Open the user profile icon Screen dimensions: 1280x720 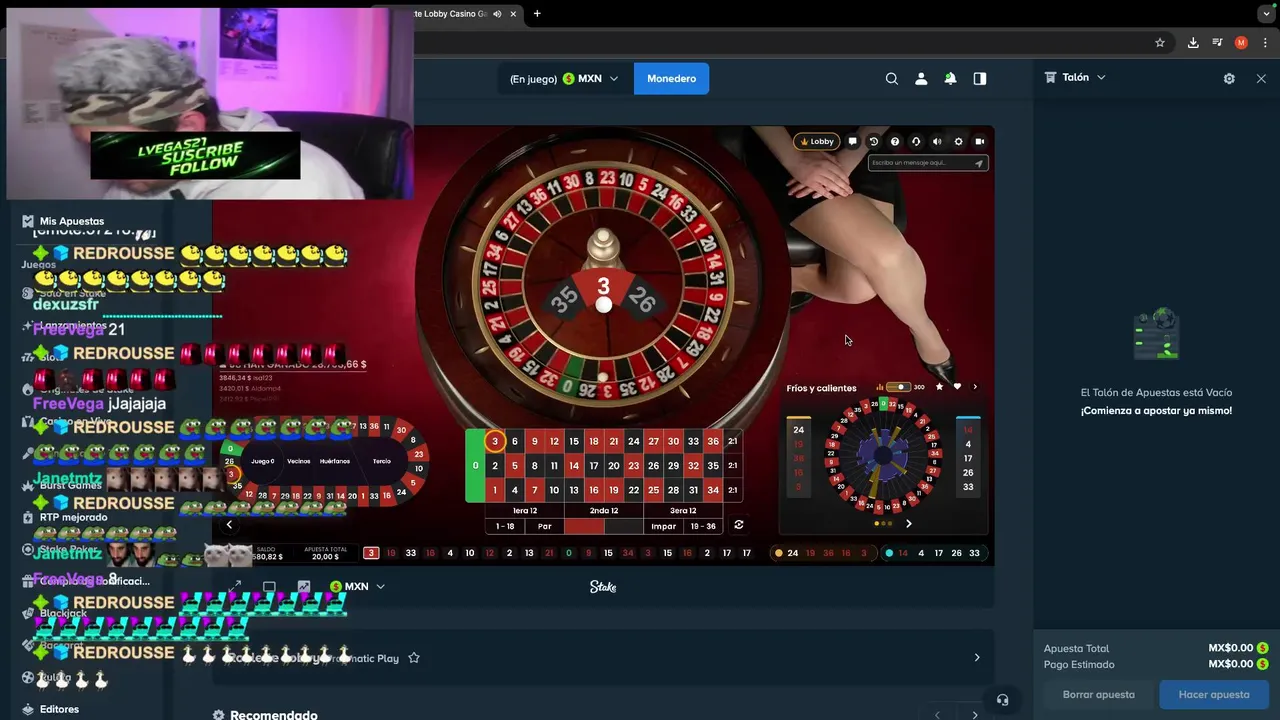pyautogui.click(x=921, y=79)
